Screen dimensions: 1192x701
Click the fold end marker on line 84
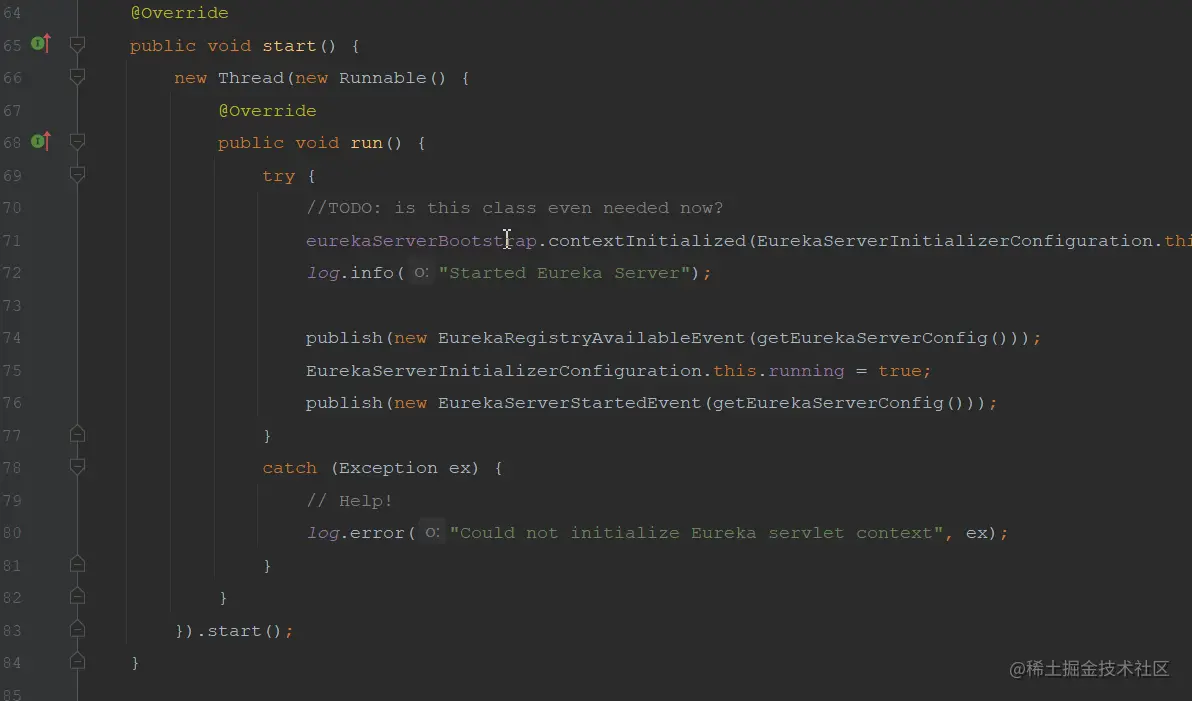point(77,661)
